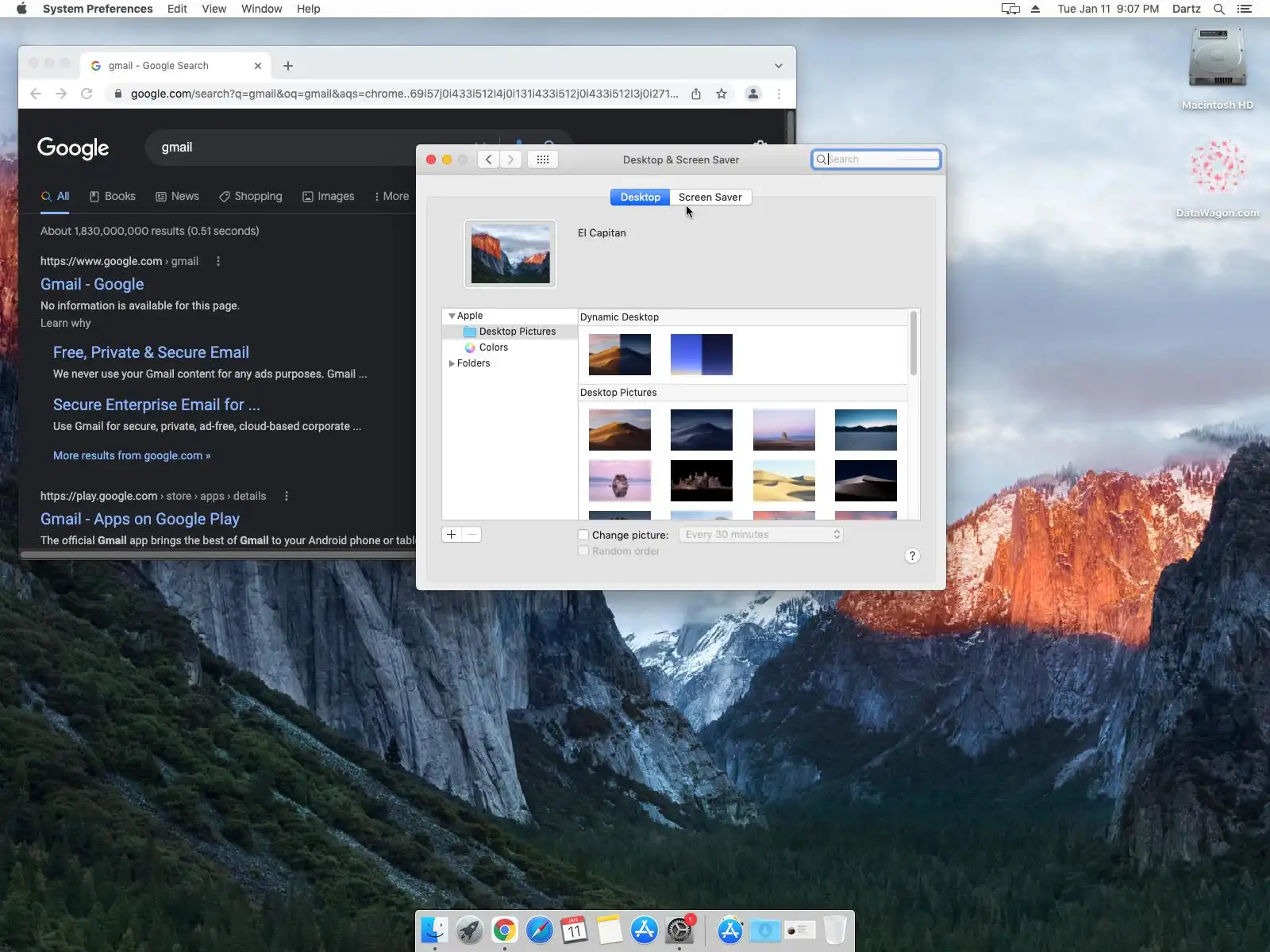
Task: Bookmark this page with star icon
Action: (x=722, y=94)
